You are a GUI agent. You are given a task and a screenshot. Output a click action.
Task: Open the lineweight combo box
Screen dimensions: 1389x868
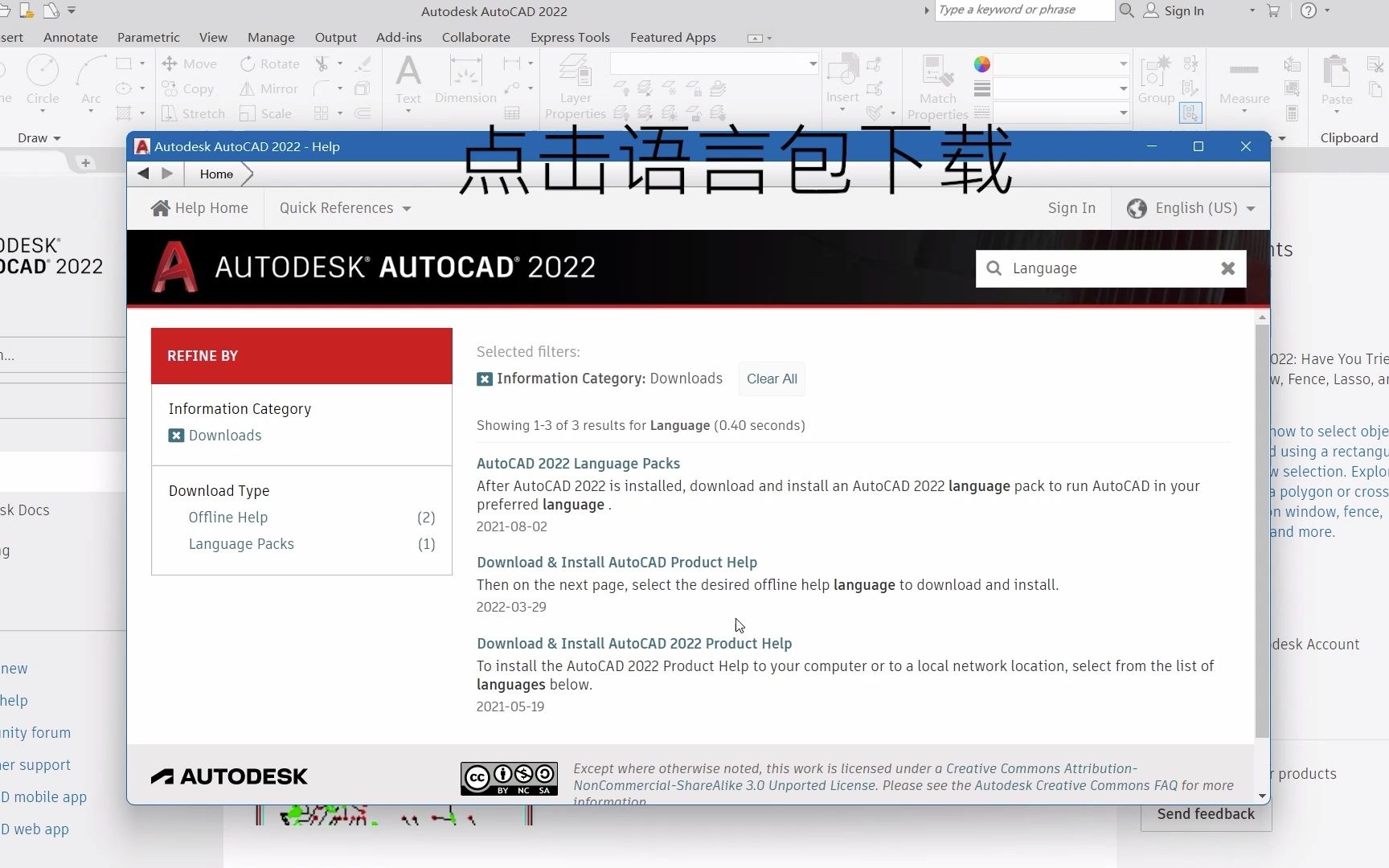1061,88
